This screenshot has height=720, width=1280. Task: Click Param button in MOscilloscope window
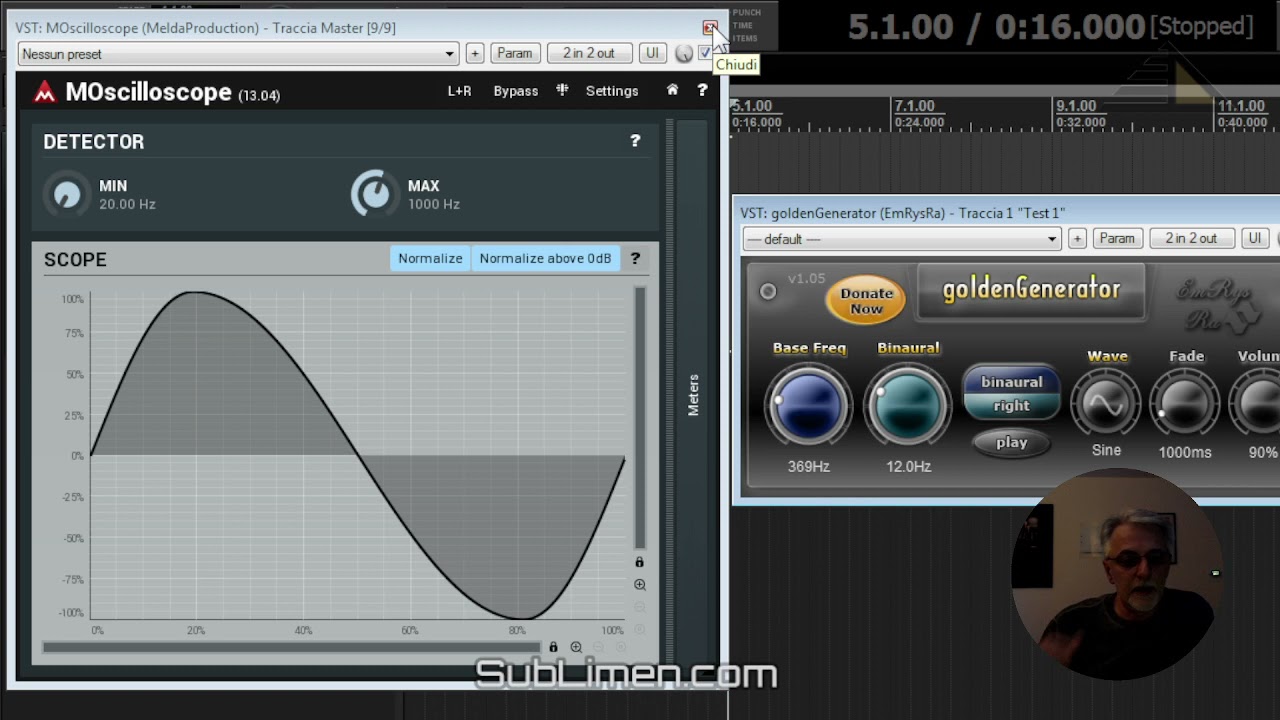tap(515, 53)
